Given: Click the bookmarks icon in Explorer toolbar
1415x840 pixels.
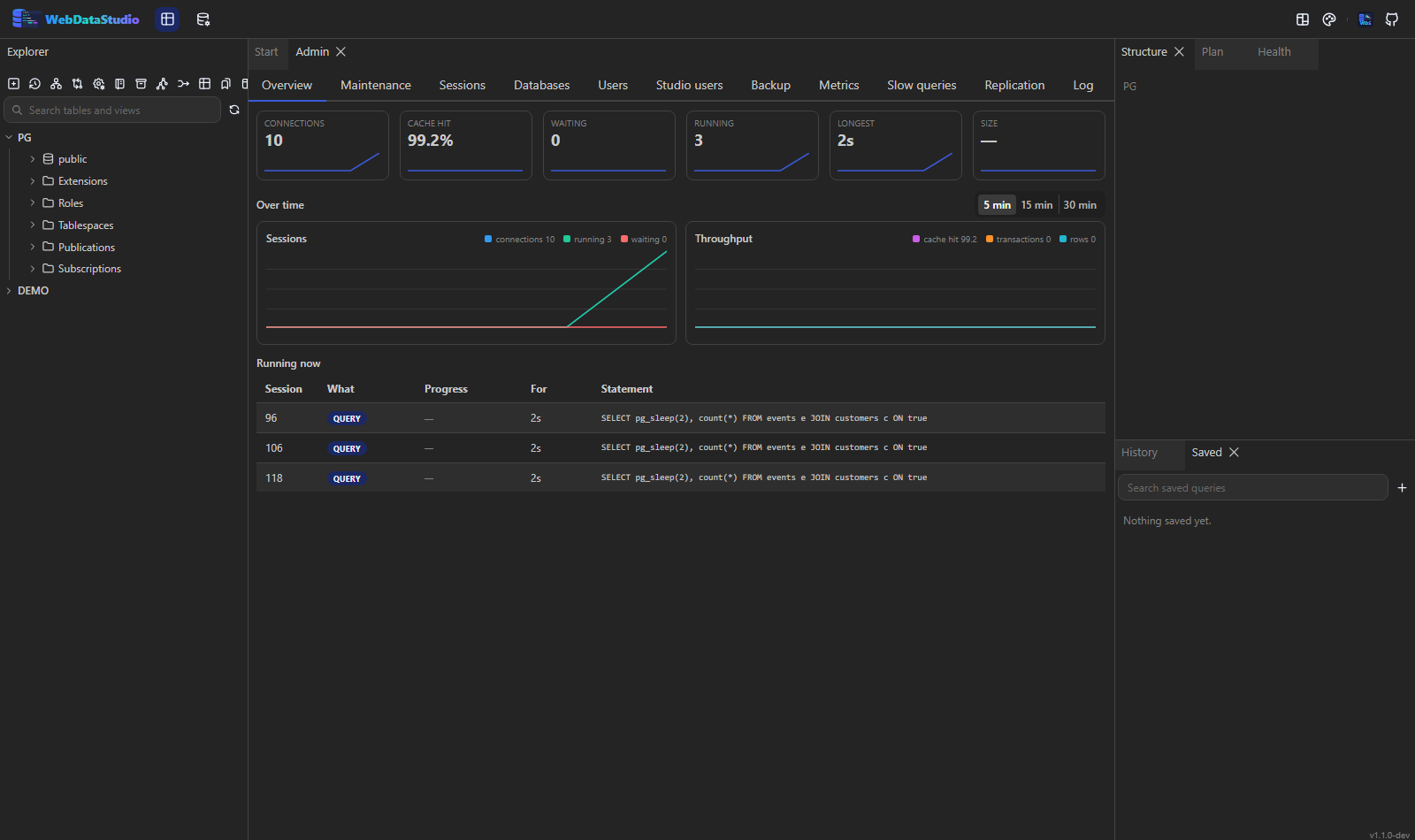Looking at the screenshot, I should 226,84.
